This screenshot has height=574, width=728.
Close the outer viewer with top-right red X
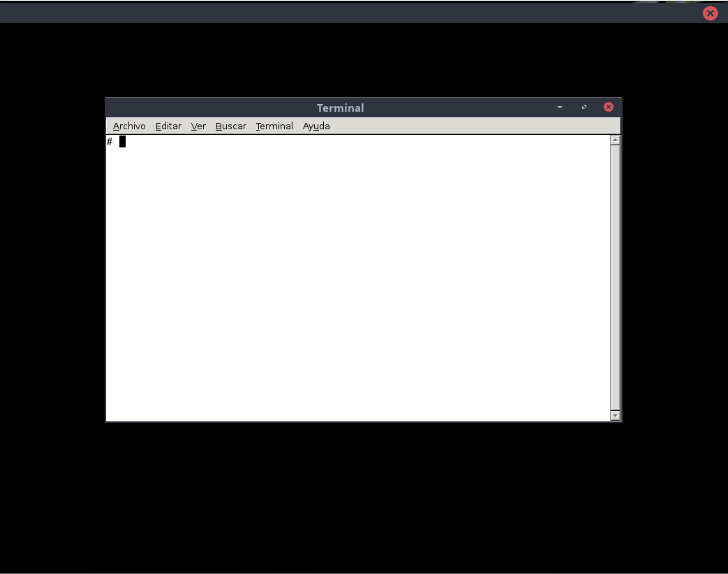tap(710, 13)
